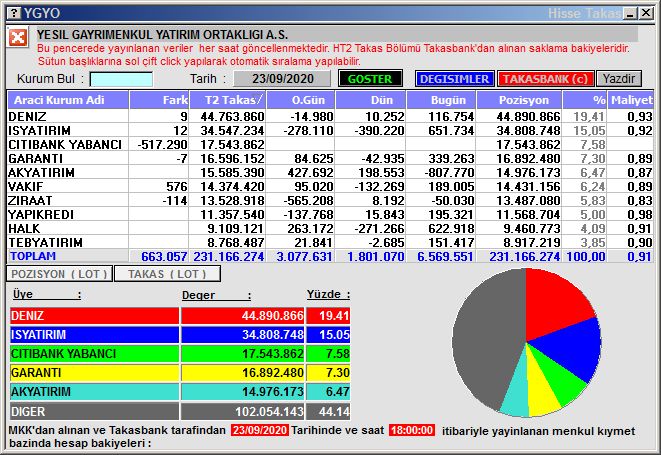Screen dimensions: 661x455
Task: Click the T2 Takas value 44.763.860
Action: pos(232,116)
